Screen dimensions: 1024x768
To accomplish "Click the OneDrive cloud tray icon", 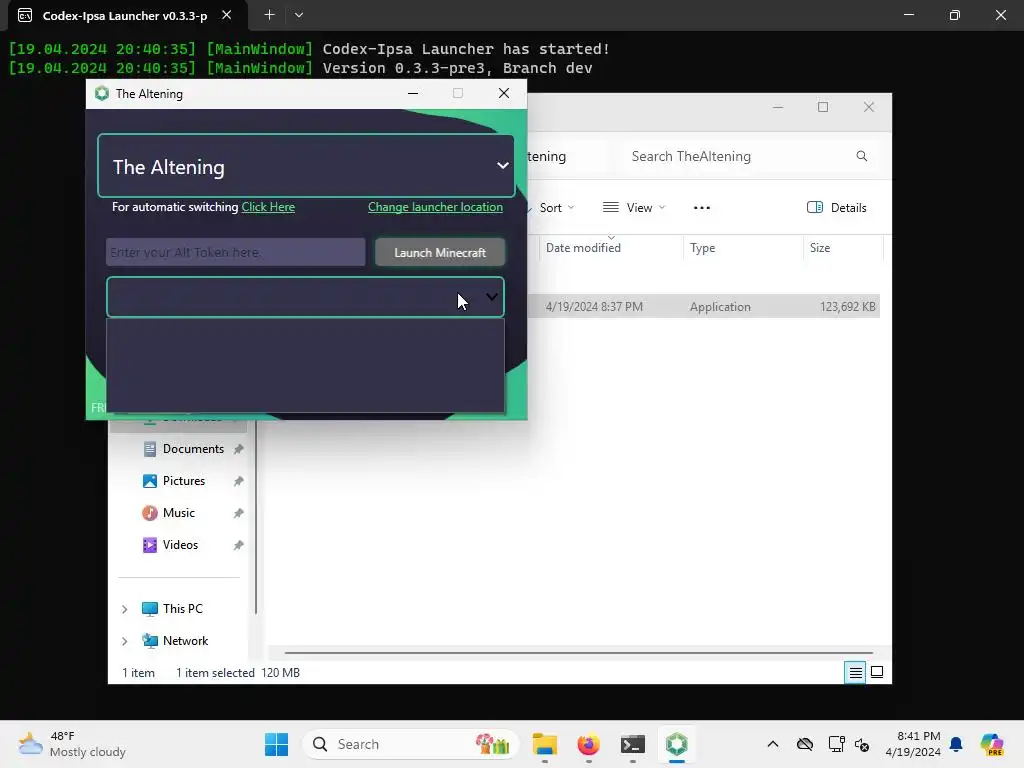I will click(805, 744).
